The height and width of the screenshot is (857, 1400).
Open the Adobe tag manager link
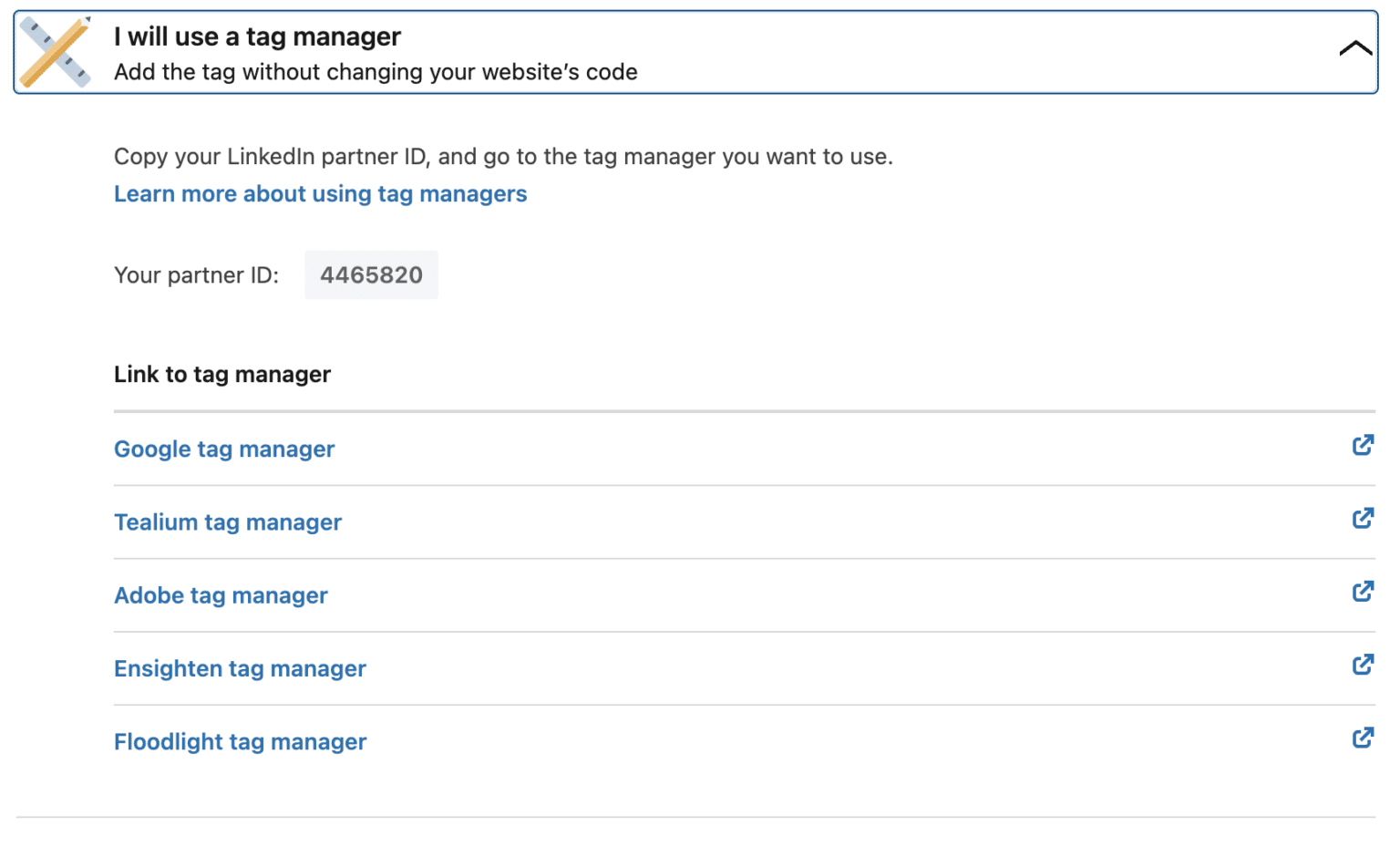click(221, 595)
